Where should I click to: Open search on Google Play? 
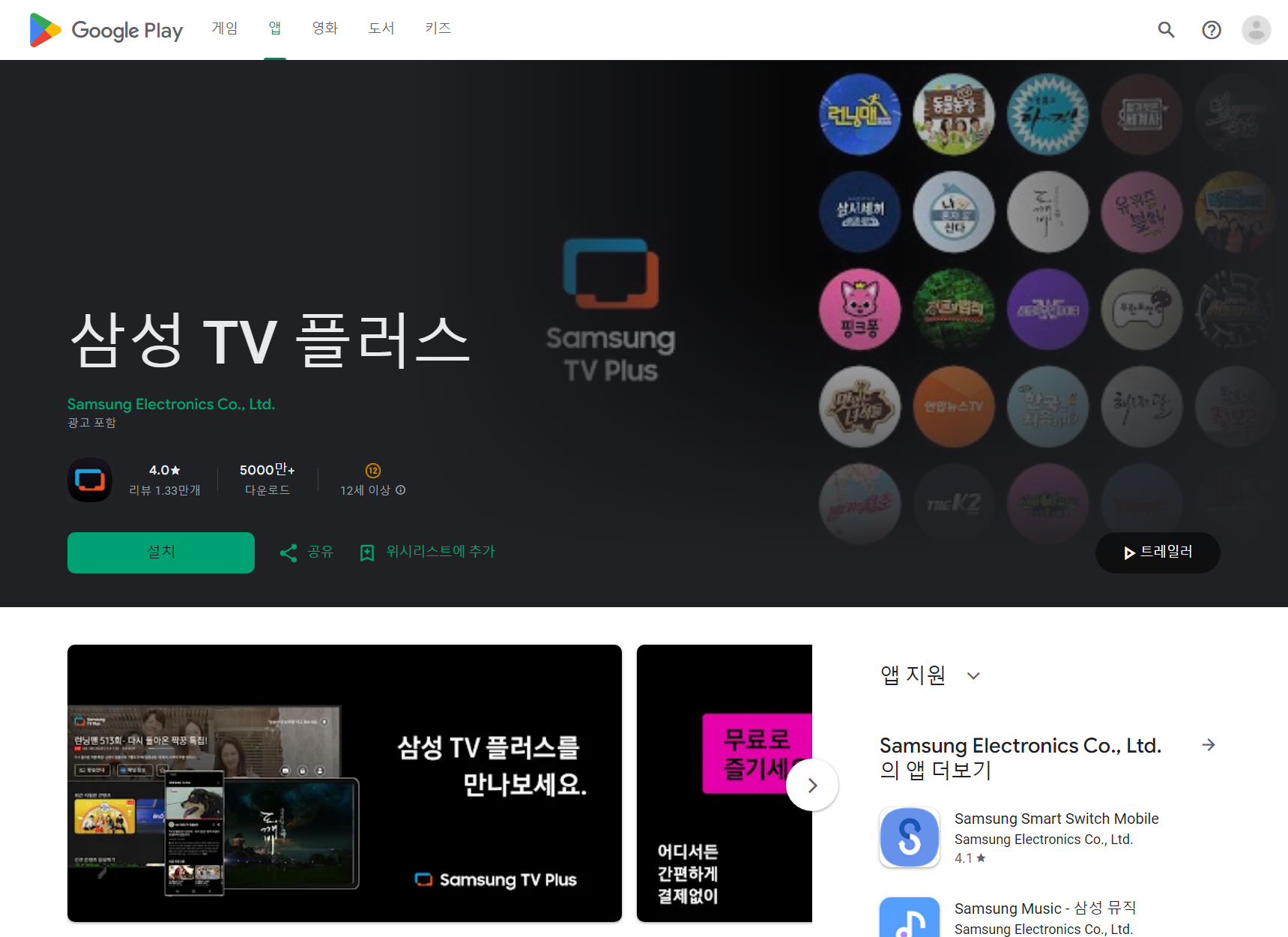coord(1166,29)
